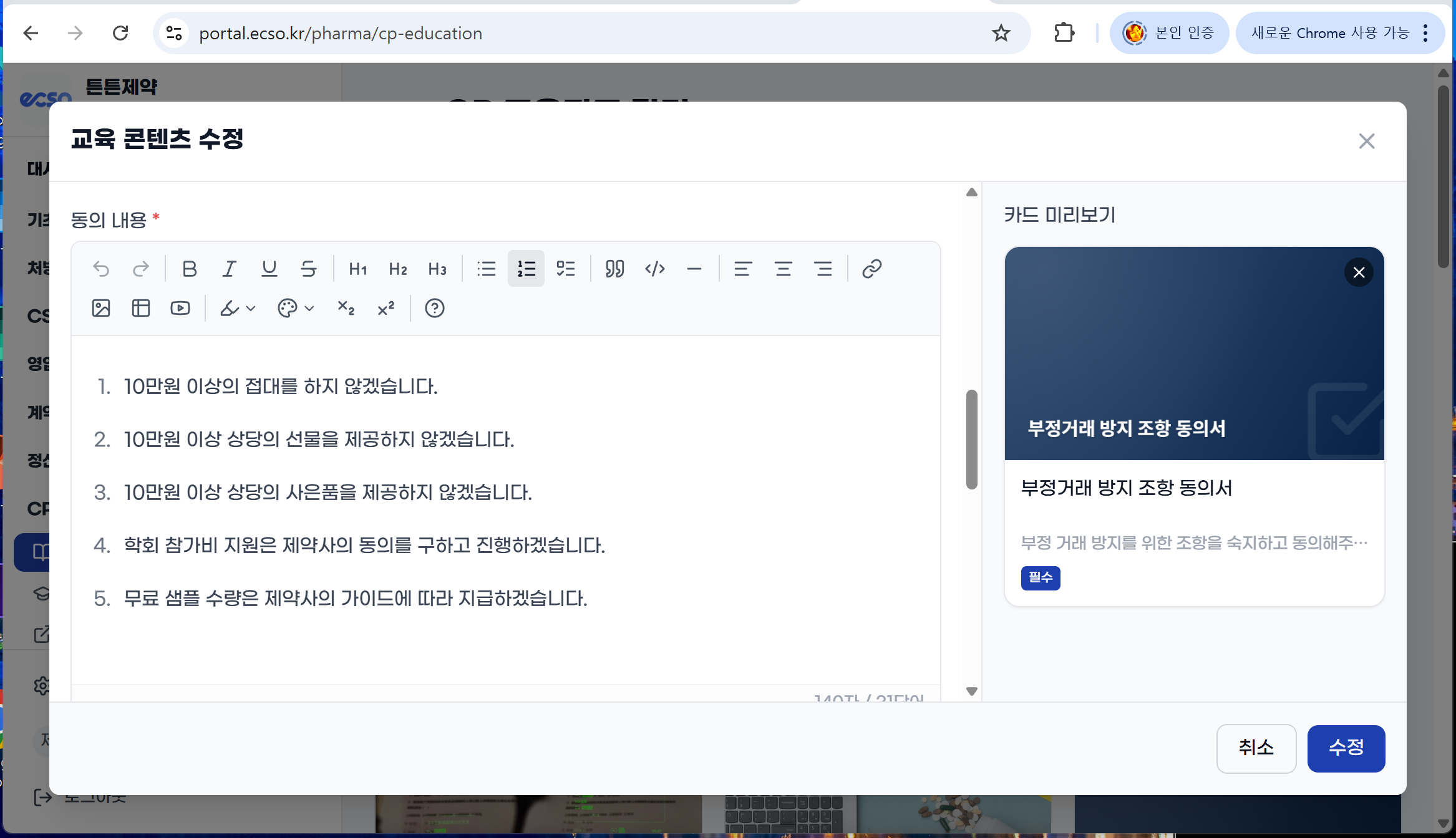Insert an image into the editor
The height and width of the screenshot is (838, 1456).
(x=101, y=308)
